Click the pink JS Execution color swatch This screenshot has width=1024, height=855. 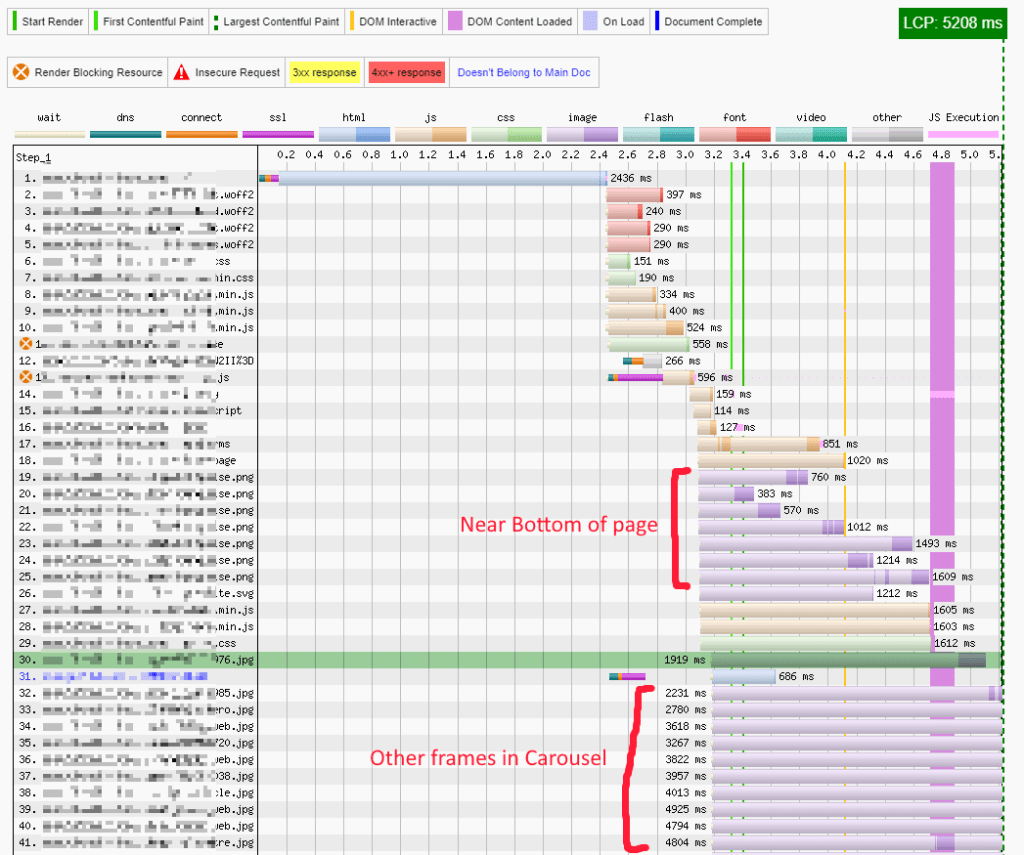(x=963, y=135)
